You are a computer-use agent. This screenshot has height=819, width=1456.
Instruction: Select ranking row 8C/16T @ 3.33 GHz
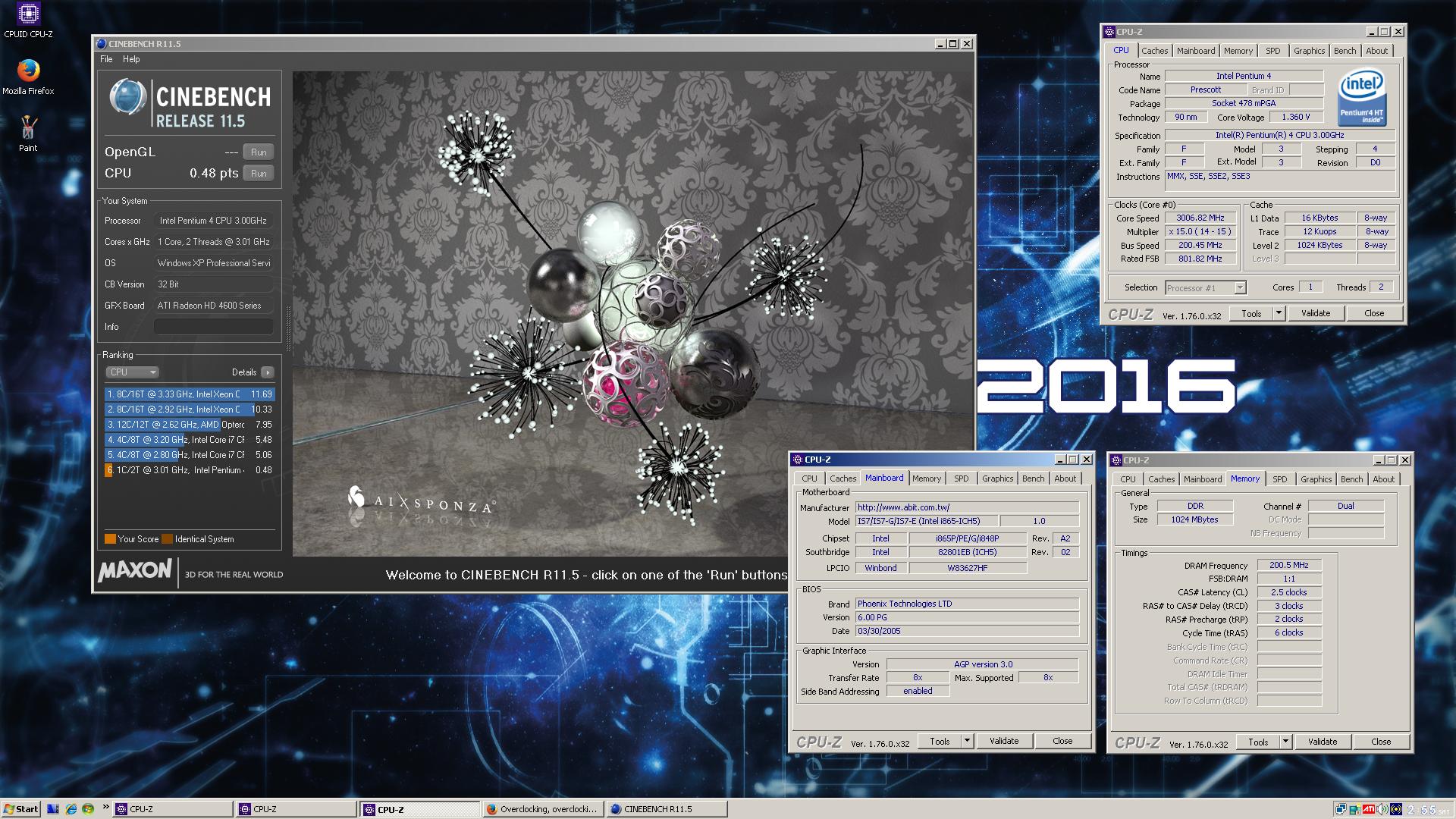pos(190,394)
